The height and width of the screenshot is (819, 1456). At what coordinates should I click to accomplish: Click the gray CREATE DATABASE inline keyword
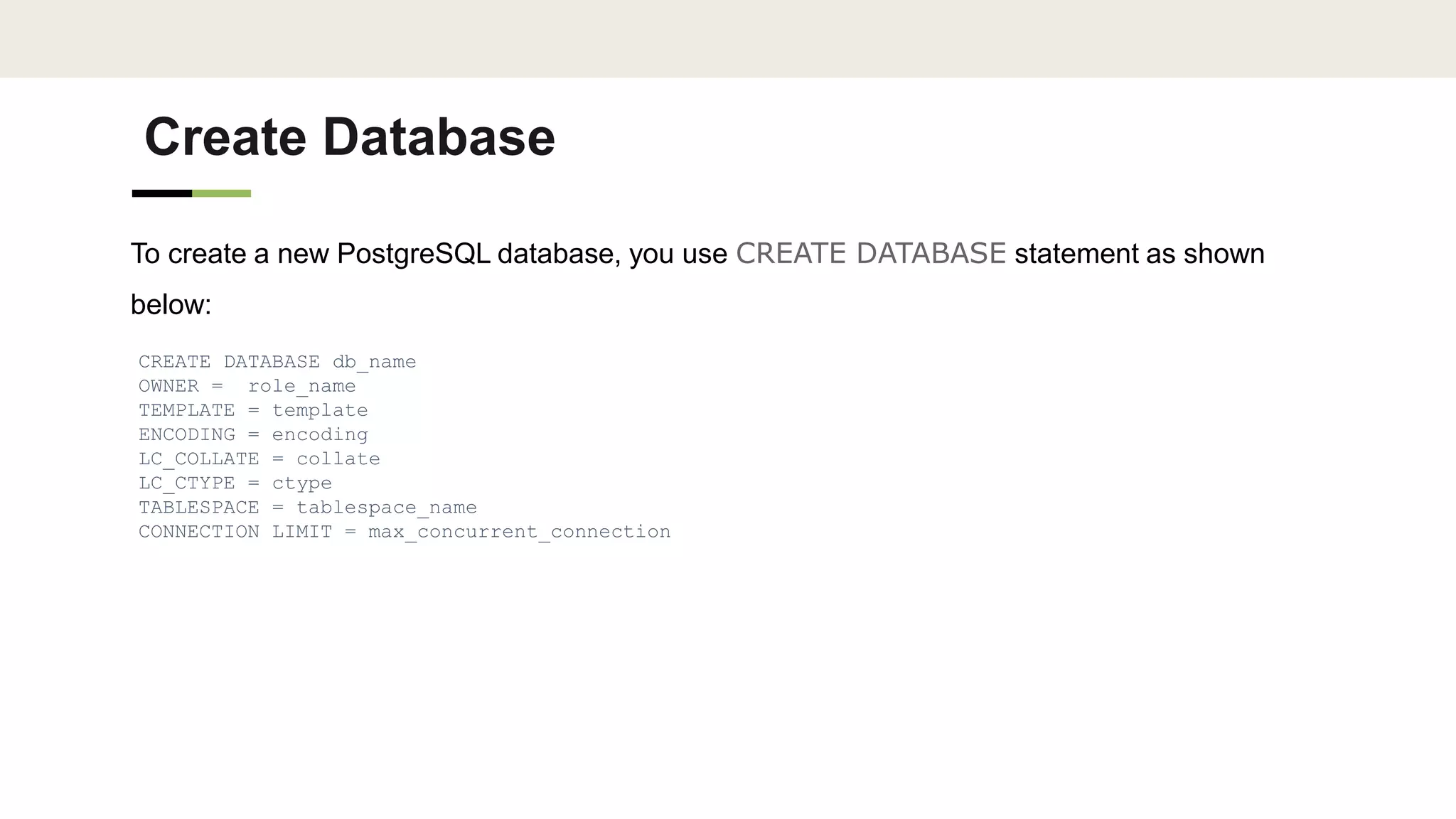(x=870, y=254)
